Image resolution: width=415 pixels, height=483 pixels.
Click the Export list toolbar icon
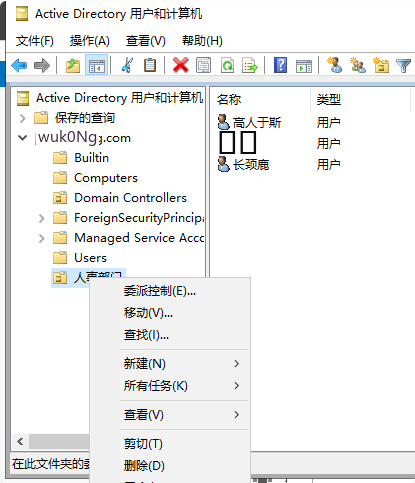(250, 65)
